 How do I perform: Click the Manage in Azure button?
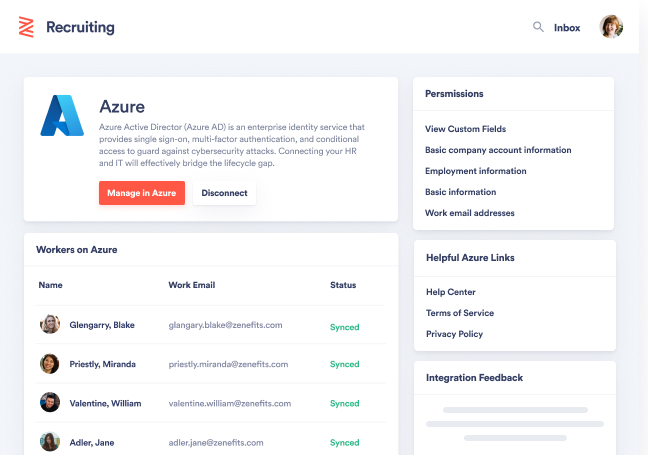coord(142,193)
